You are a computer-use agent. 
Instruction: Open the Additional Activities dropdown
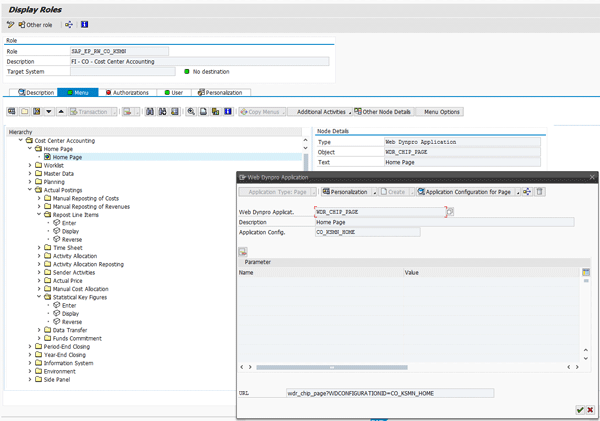point(320,112)
